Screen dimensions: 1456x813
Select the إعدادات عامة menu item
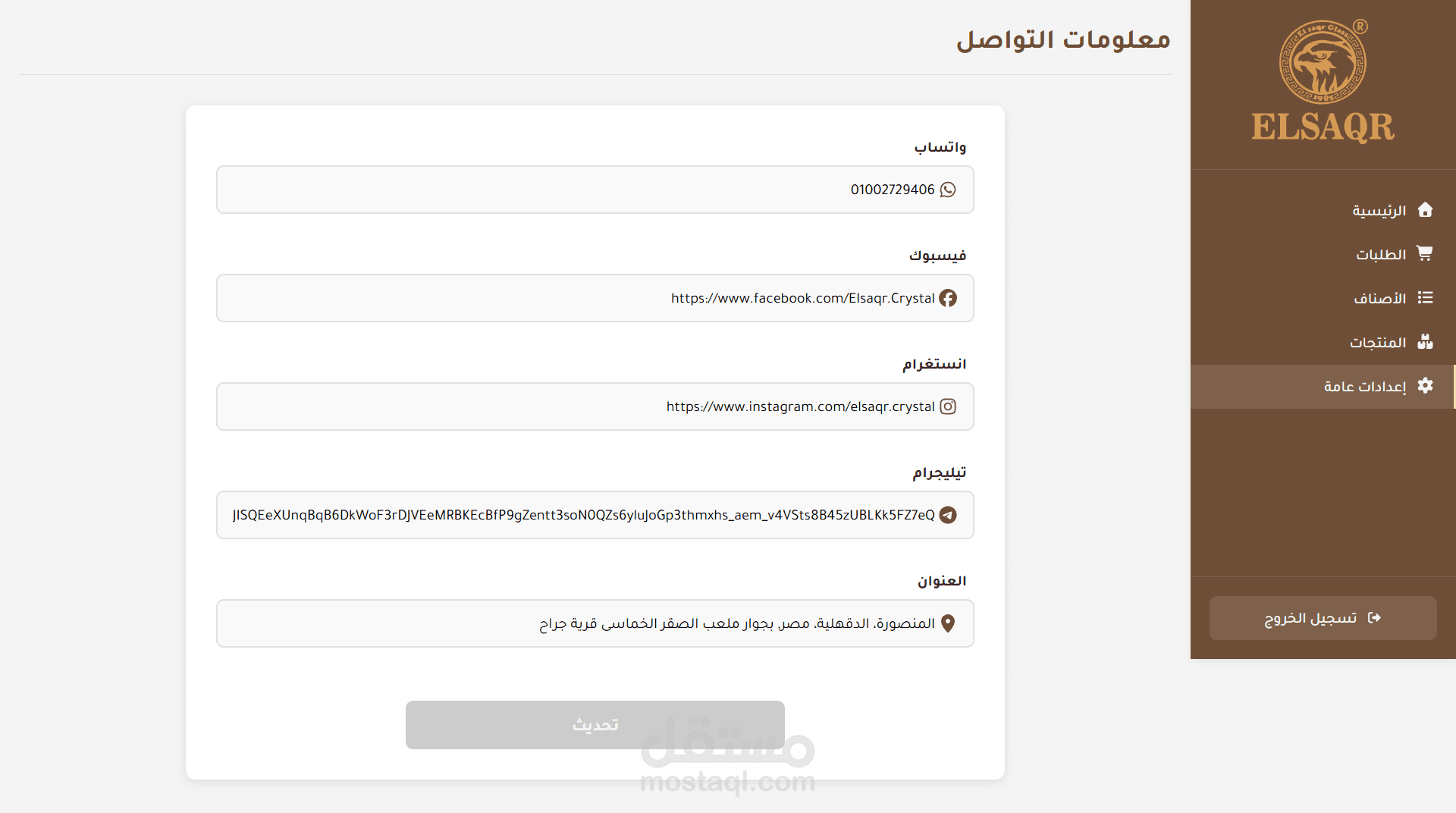pos(1323,387)
